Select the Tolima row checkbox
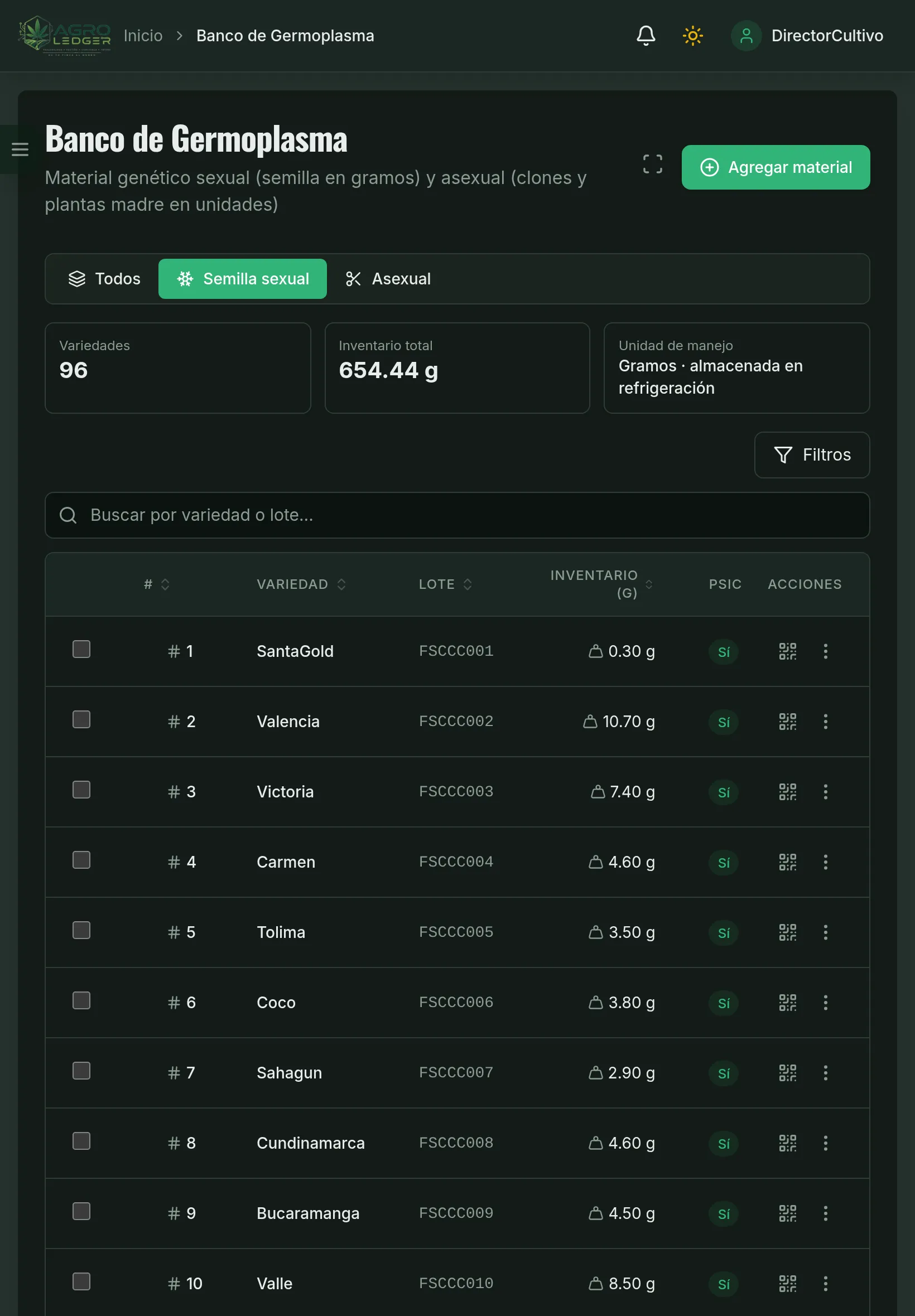The height and width of the screenshot is (1316, 915). pos(81,931)
